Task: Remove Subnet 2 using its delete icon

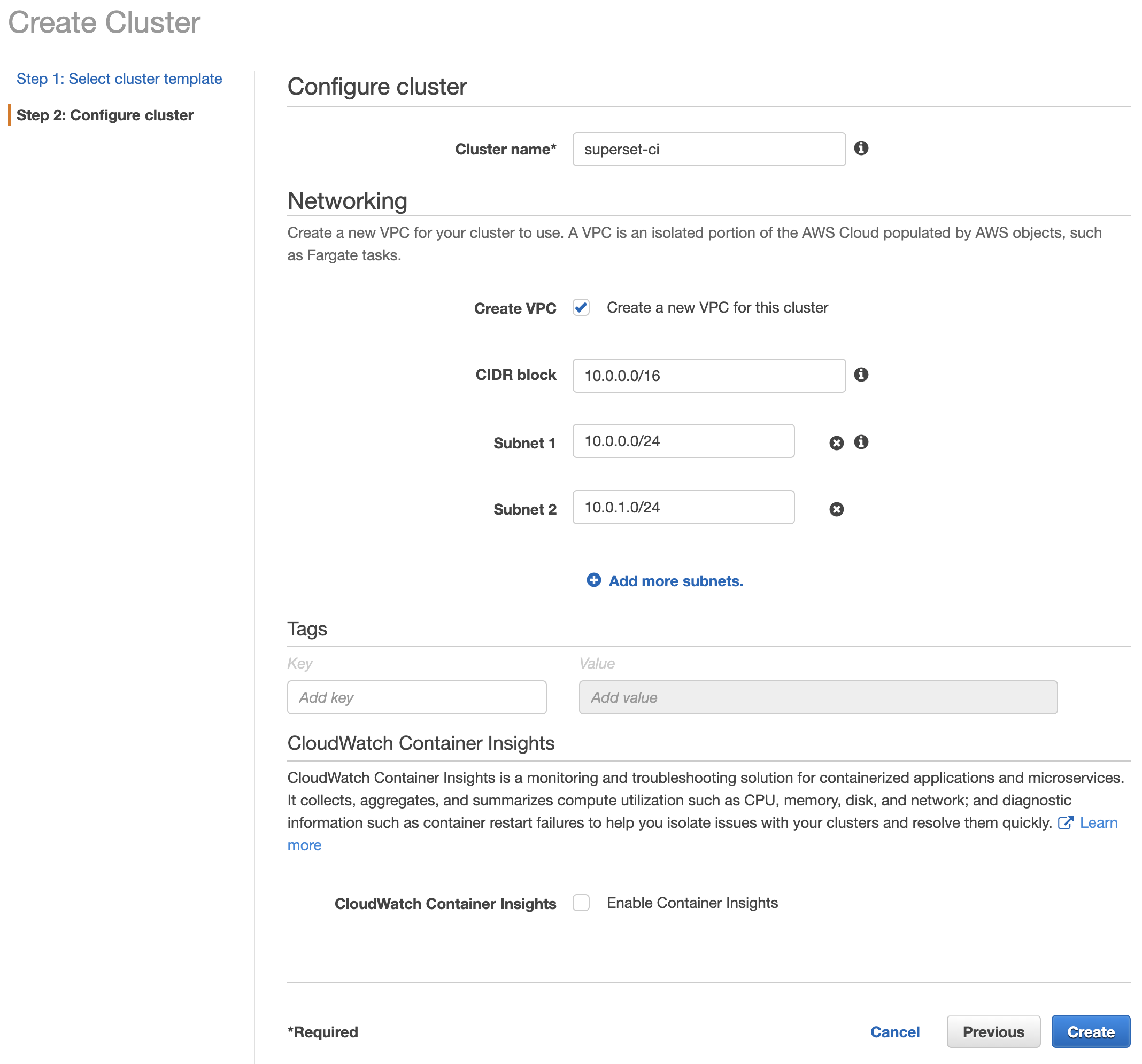Action: (x=836, y=509)
